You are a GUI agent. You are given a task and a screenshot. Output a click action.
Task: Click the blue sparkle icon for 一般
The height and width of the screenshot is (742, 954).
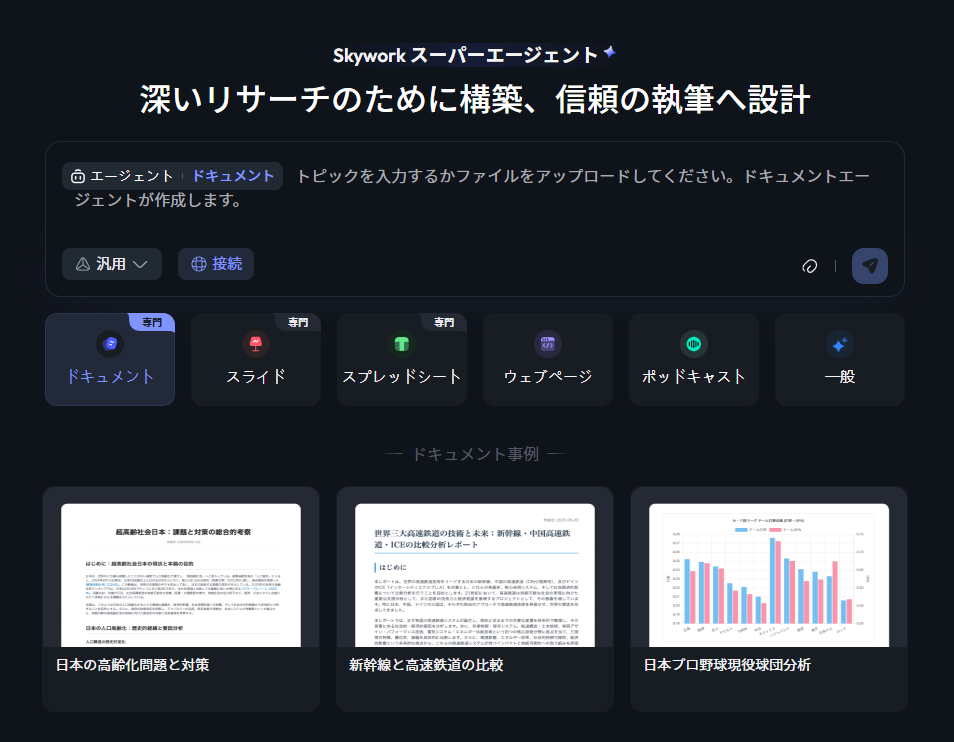(840, 344)
